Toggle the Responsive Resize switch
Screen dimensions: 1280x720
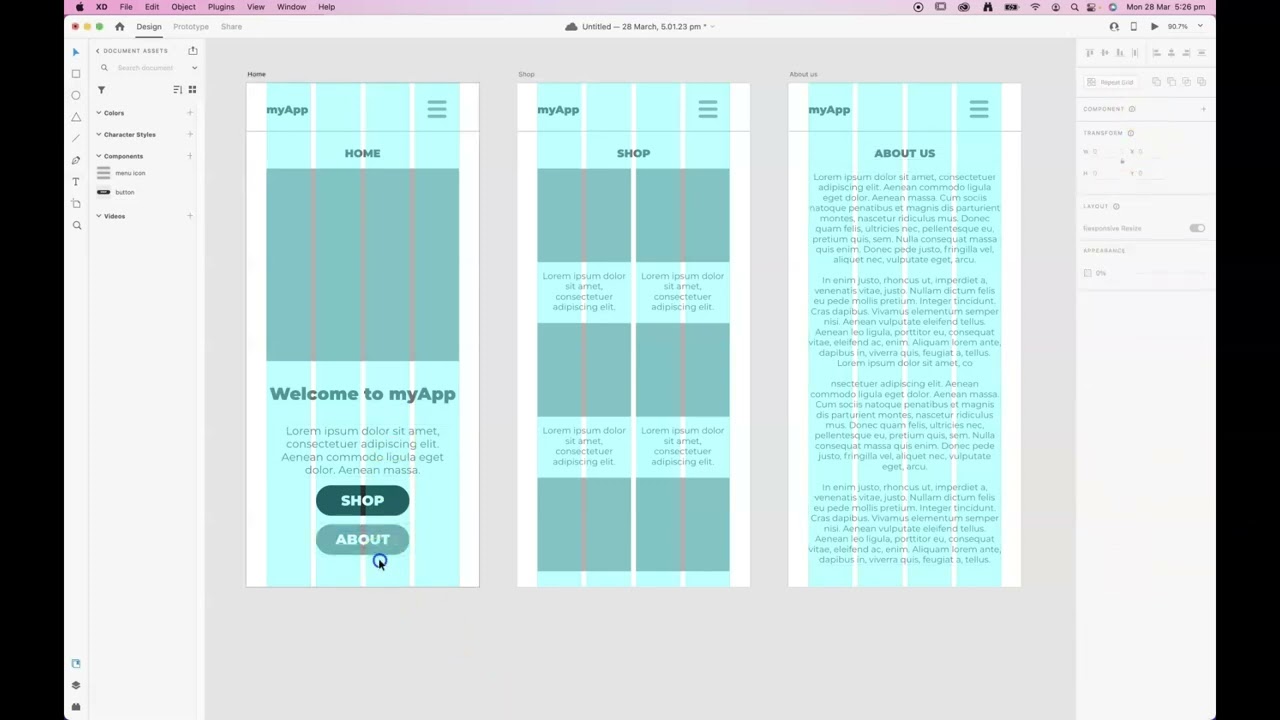(1197, 228)
